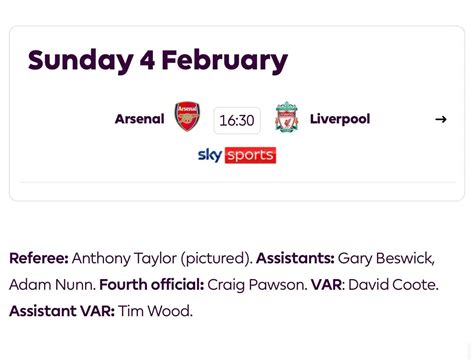Click VAR name David Coote
474x361 pixels.
click(x=393, y=285)
